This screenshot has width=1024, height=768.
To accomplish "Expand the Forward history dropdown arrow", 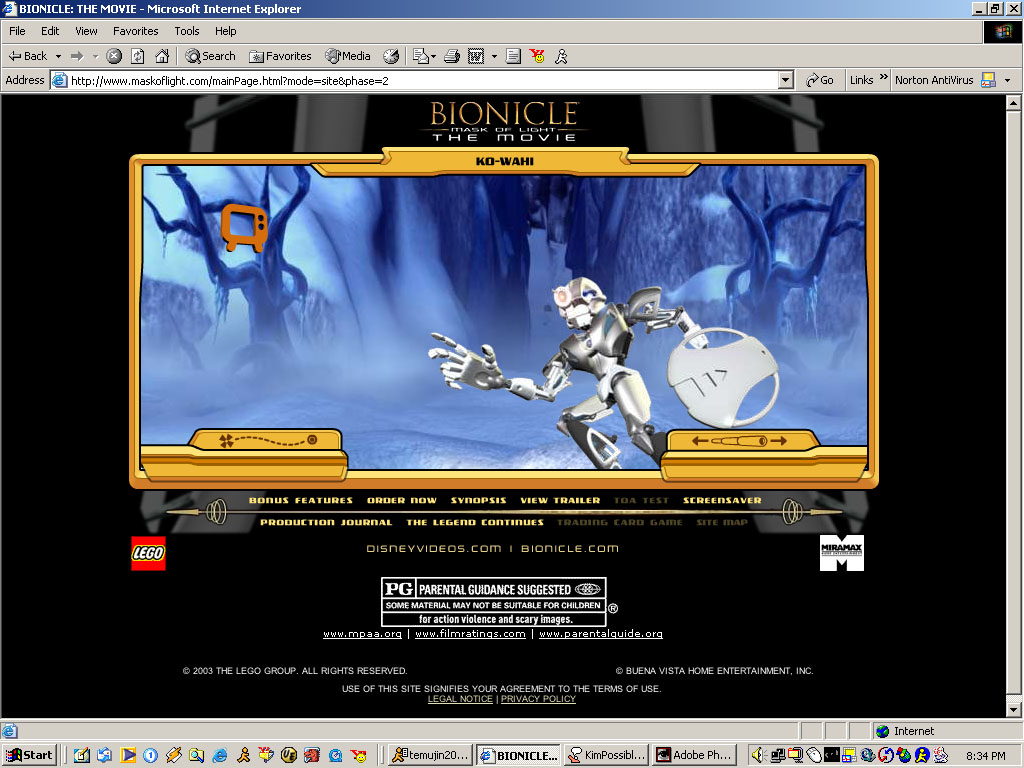I will point(95,56).
